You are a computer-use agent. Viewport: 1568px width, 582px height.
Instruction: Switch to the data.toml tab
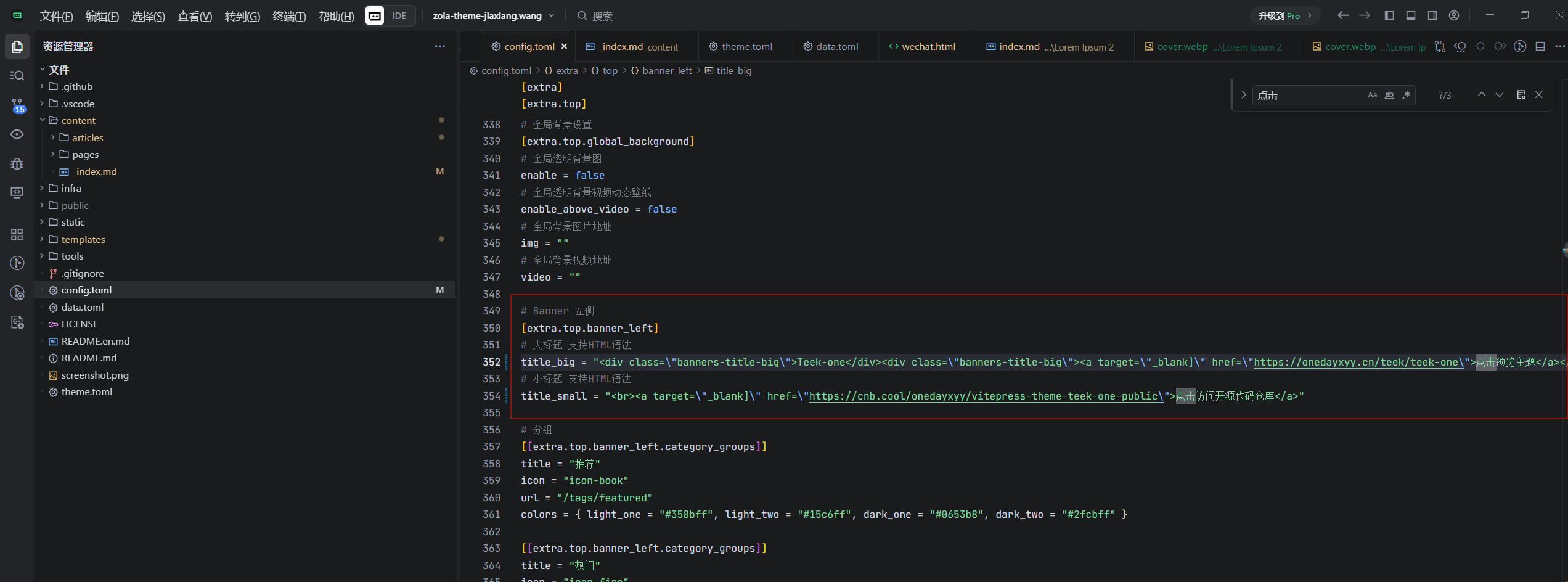click(836, 47)
